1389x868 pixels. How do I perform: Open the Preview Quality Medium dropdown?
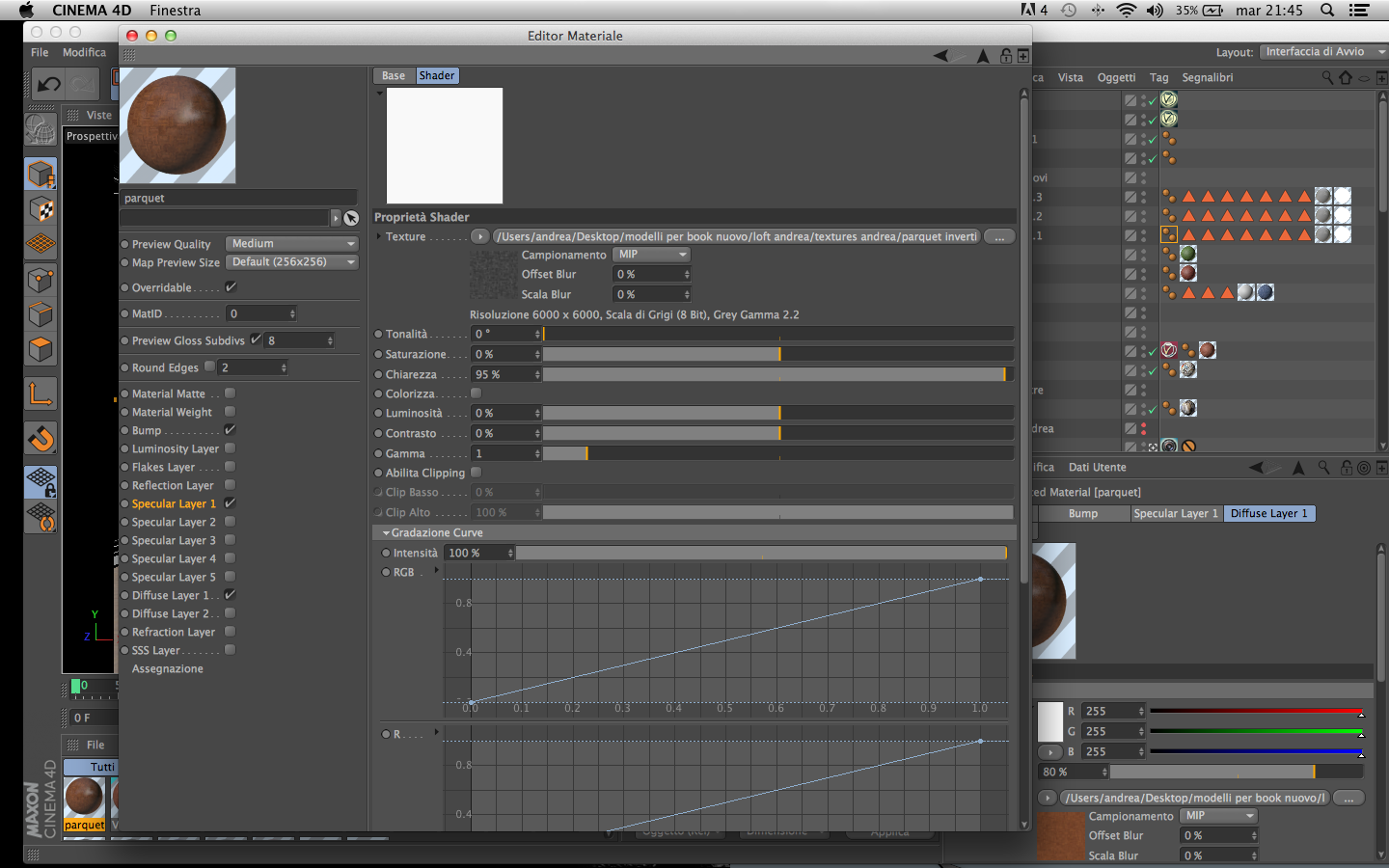coord(292,244)
